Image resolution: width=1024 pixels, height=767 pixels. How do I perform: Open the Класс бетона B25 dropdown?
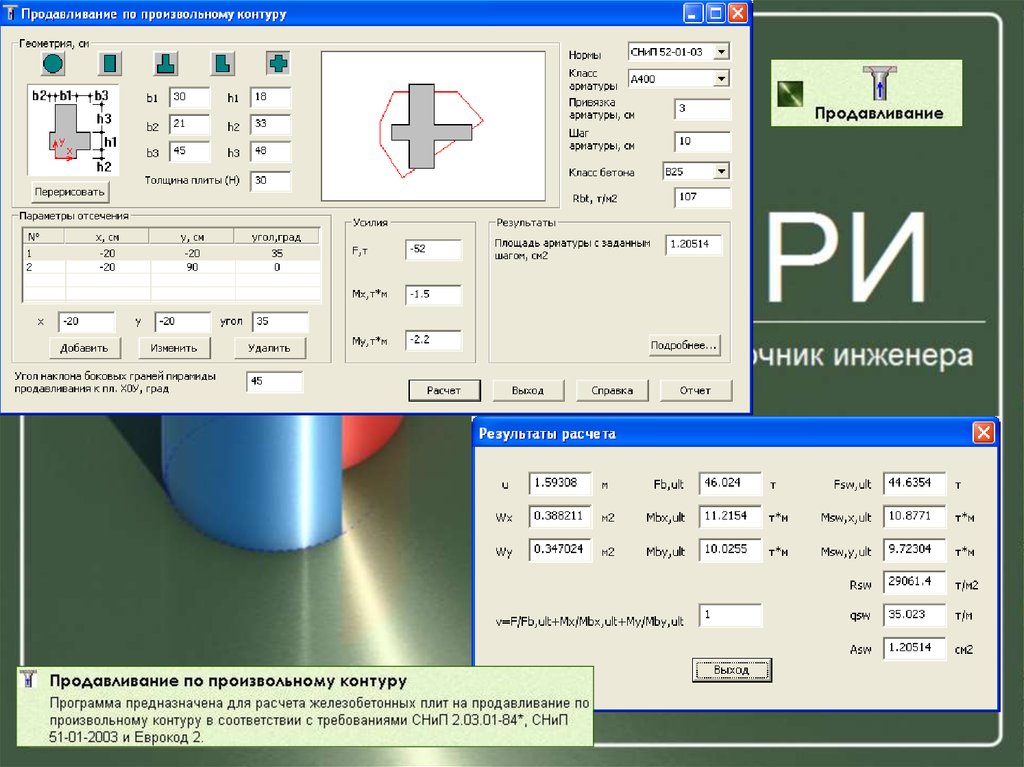[722, 171]
